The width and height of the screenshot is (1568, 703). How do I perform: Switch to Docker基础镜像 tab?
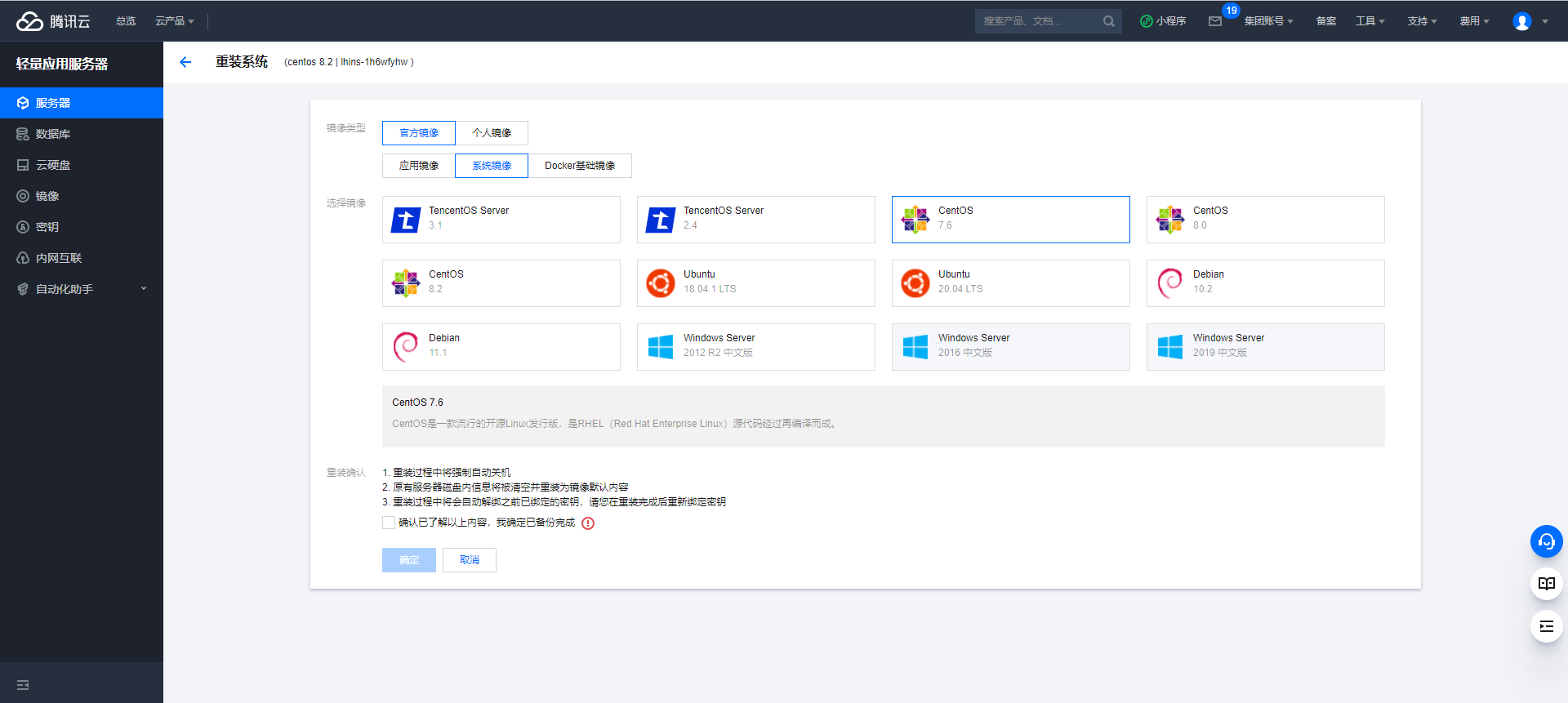coord(580,166)
